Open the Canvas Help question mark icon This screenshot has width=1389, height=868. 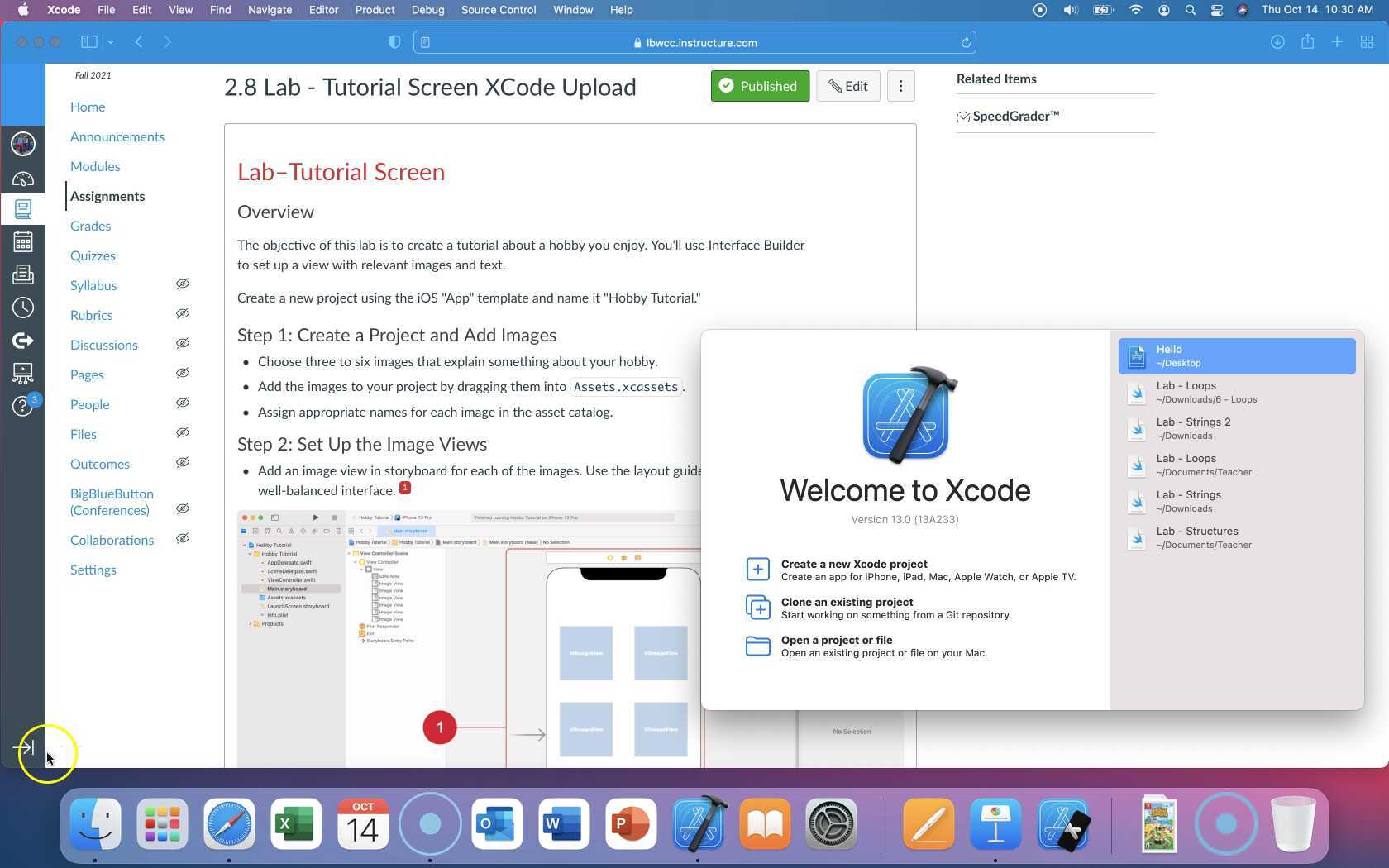[23, 407]
